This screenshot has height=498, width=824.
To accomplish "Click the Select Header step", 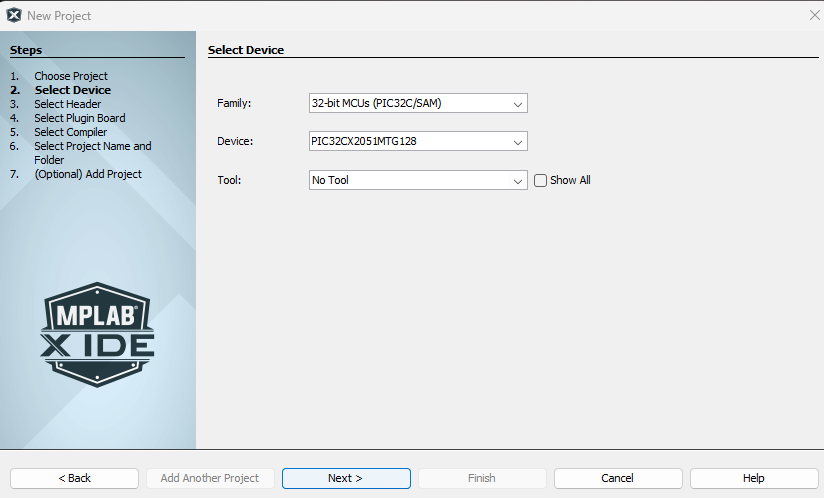I will 68,104.
